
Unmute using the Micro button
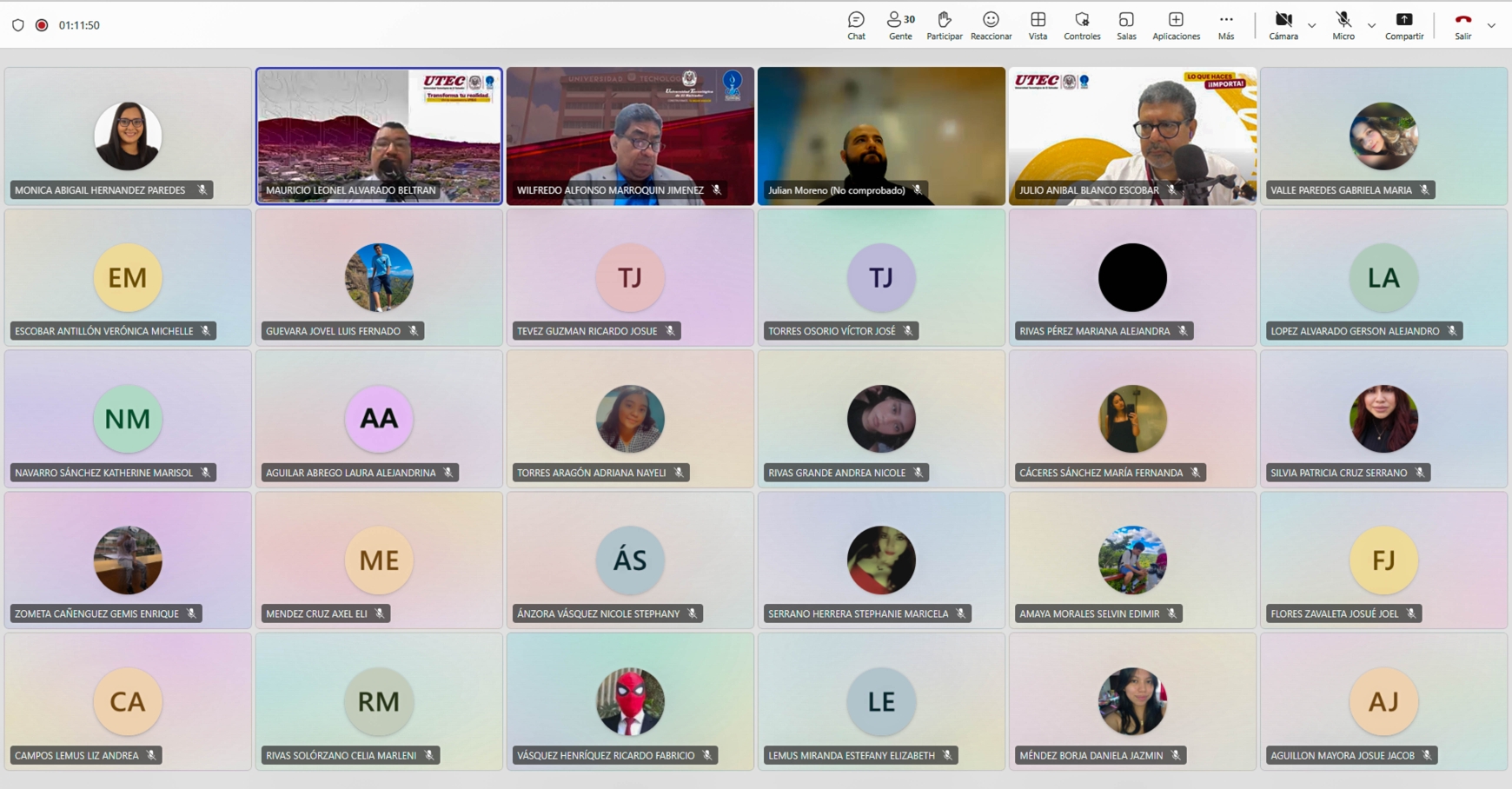(x=1343, y=25)
